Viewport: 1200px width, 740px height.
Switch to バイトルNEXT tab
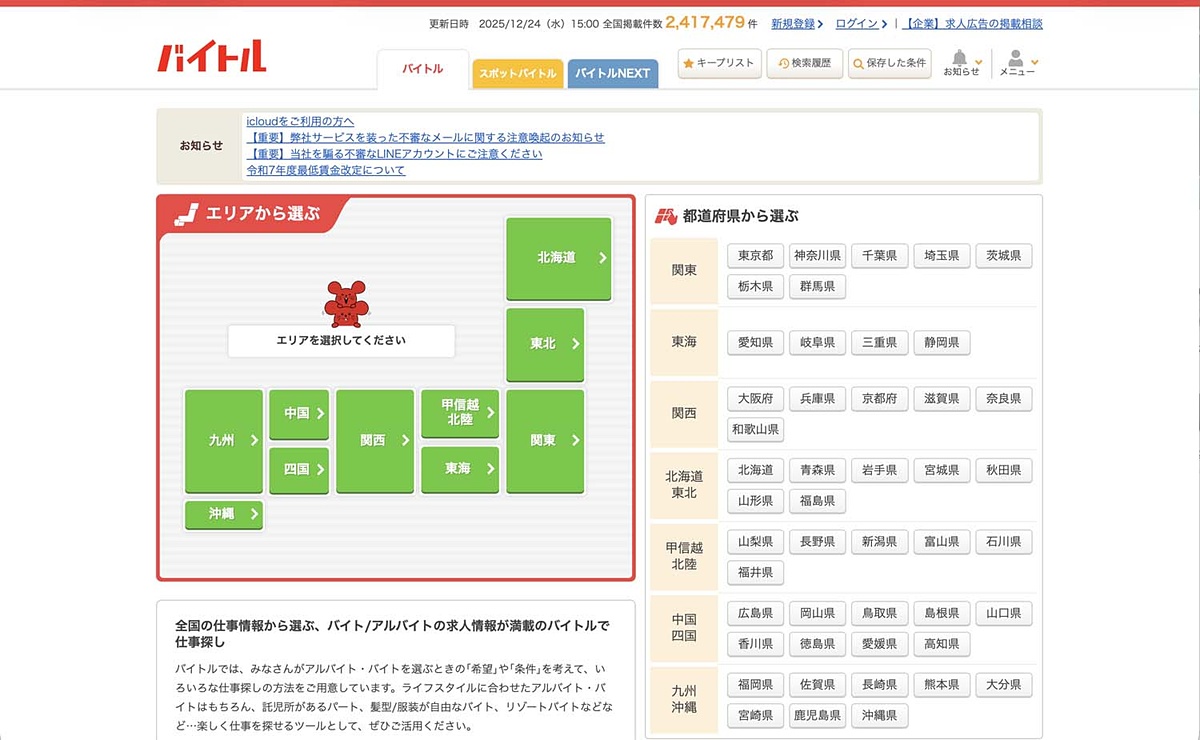click(612, 73)
